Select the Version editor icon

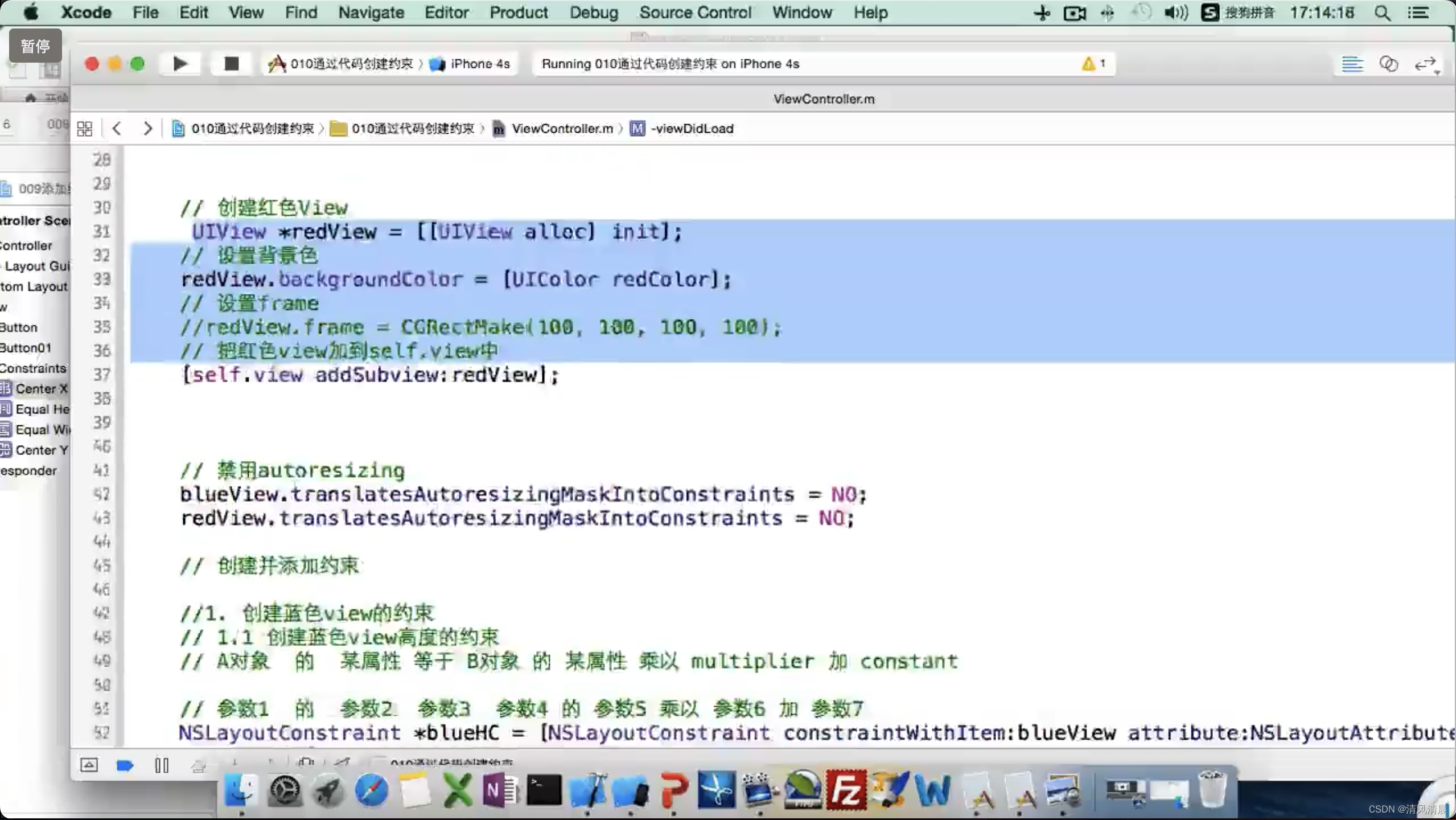pos(1425,64)
